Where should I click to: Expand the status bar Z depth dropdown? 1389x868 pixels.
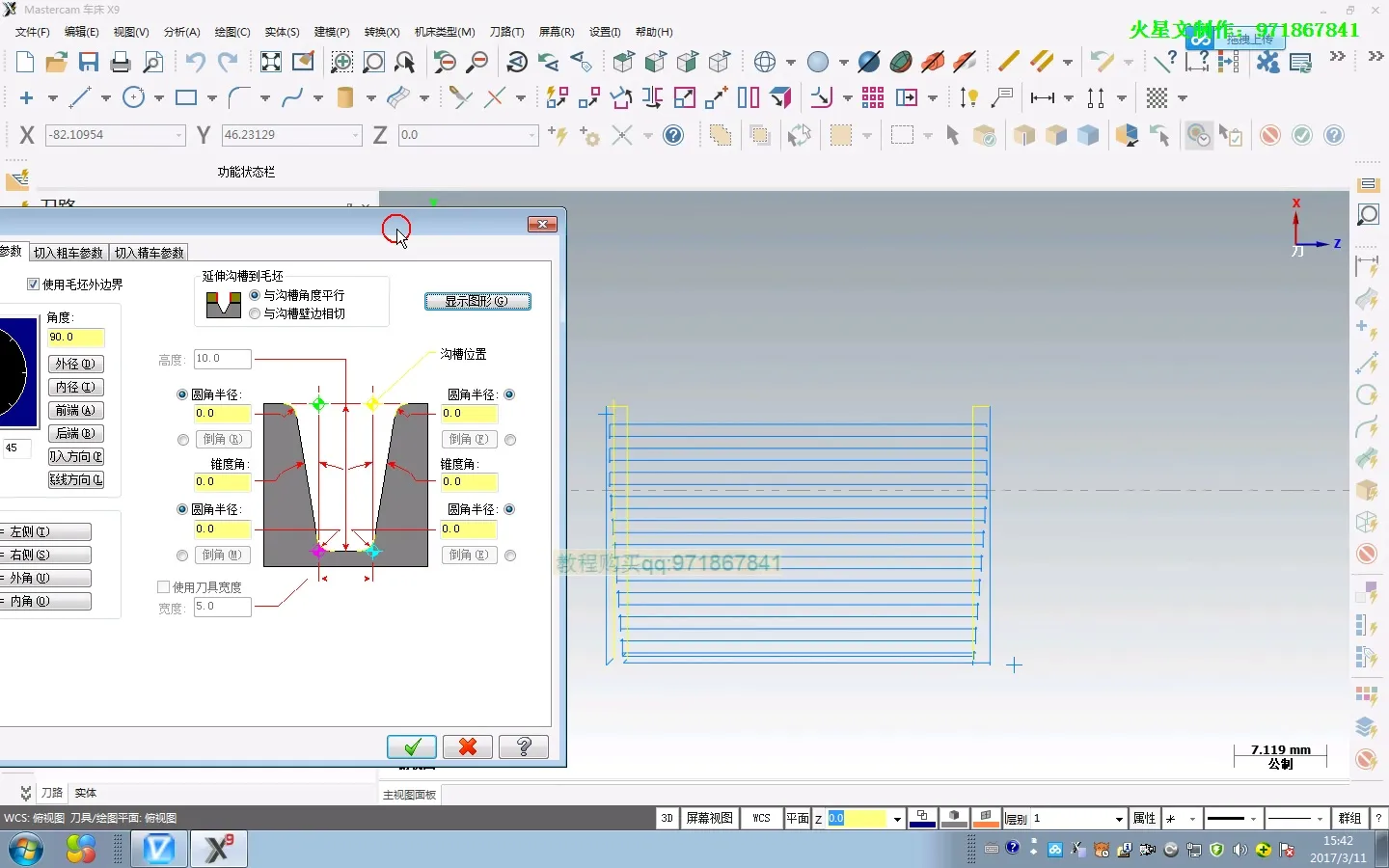[897, 819]
